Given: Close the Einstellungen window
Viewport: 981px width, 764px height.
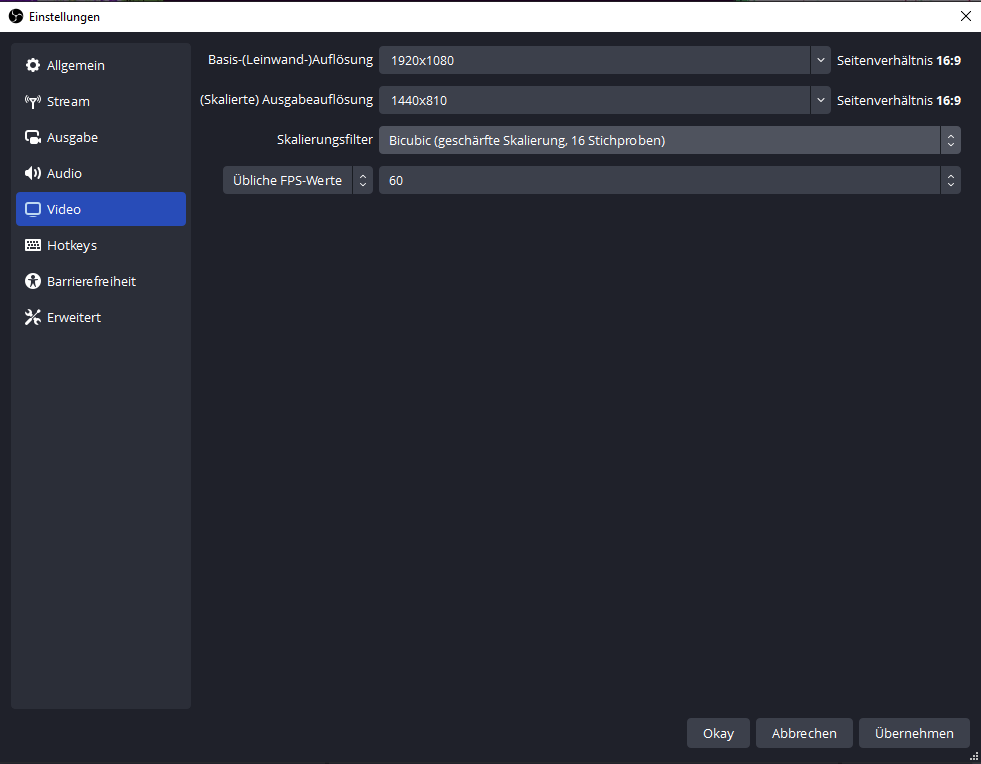Looking at the screenshot, I should click(965, 16).
